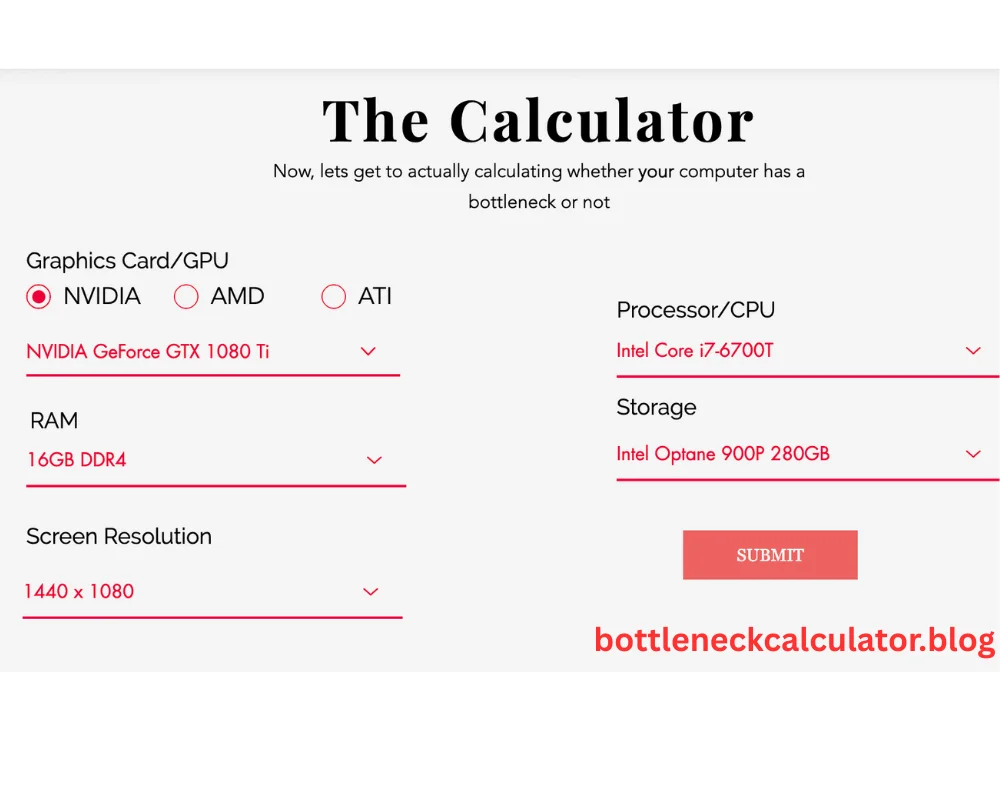The height and width of the screenshot is (800, 1000).
Task: Click the Screen Resolution dropdown arrow
Action: [370, 591]
